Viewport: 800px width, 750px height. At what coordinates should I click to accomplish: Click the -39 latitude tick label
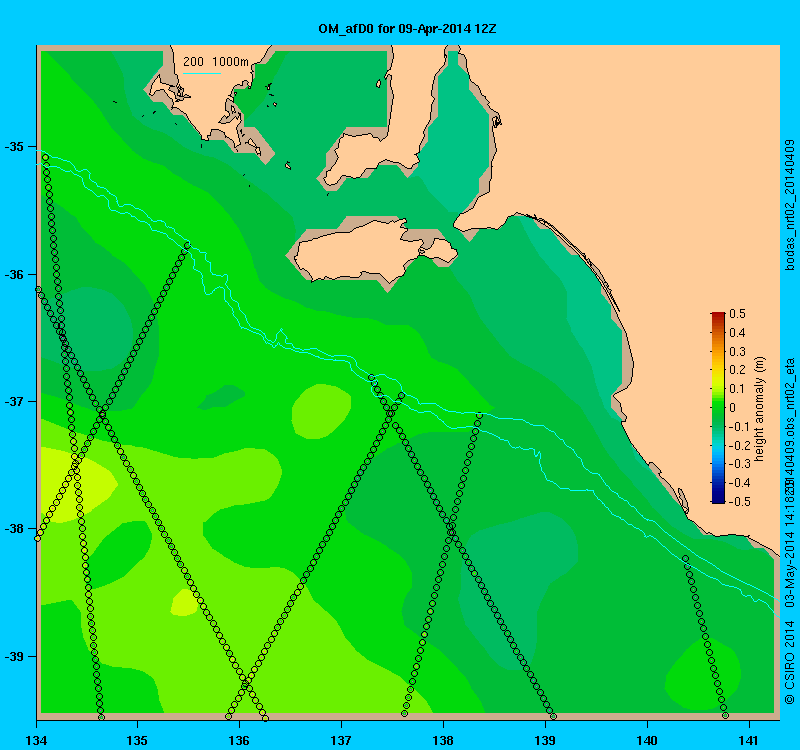[x=14, y=656]
